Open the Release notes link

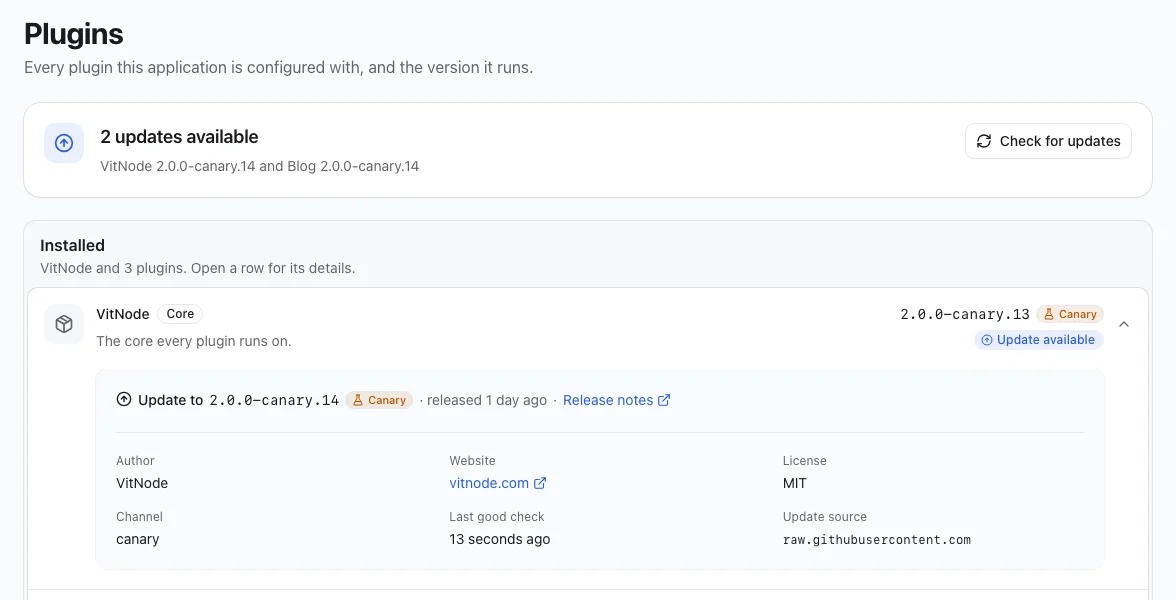click(616, 400)
